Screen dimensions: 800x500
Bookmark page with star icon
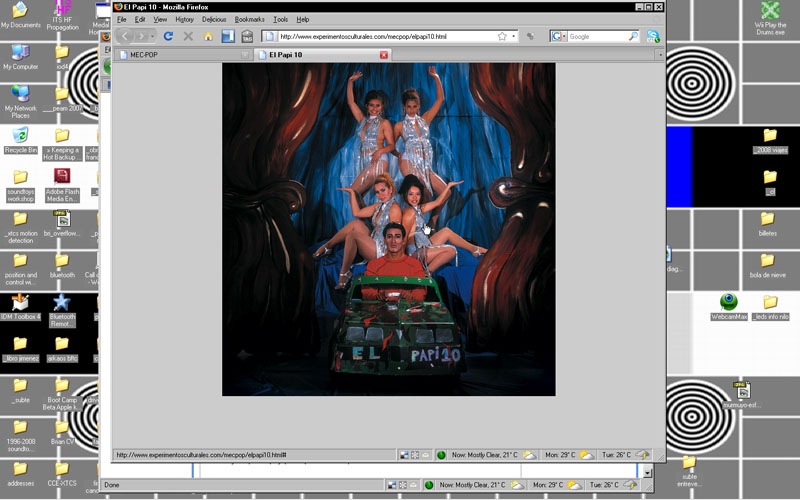pyautogui.click(x=502, y=36)
